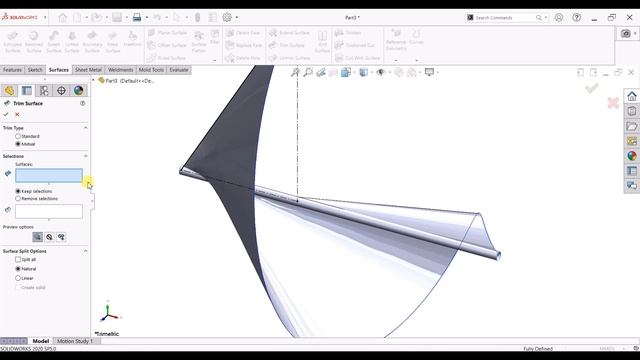Confirm with the viewport corner green checkmark
This screenshot has height=360, width=640.
click(592, 88)
